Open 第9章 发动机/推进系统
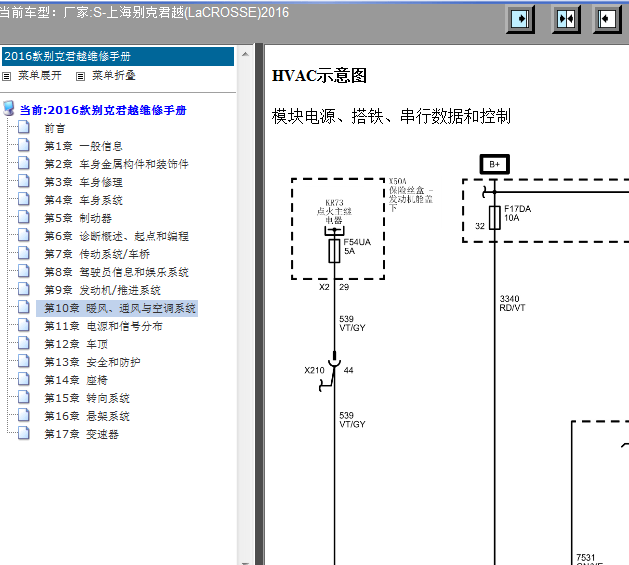This screenshot has height=565, width=629. click(x=102, y=290)
